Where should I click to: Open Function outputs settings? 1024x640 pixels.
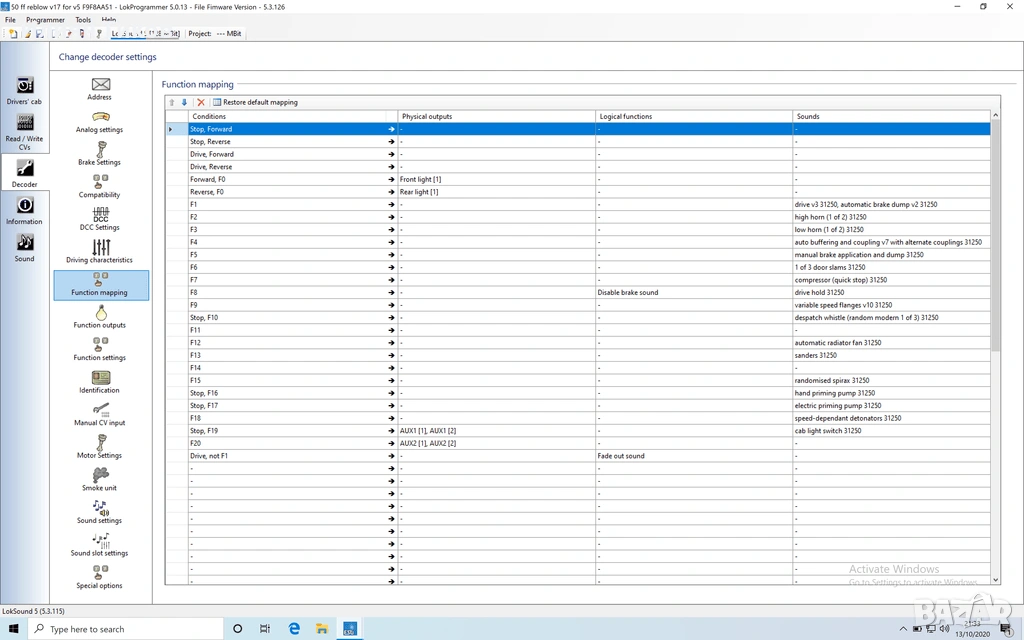[100, 317]
